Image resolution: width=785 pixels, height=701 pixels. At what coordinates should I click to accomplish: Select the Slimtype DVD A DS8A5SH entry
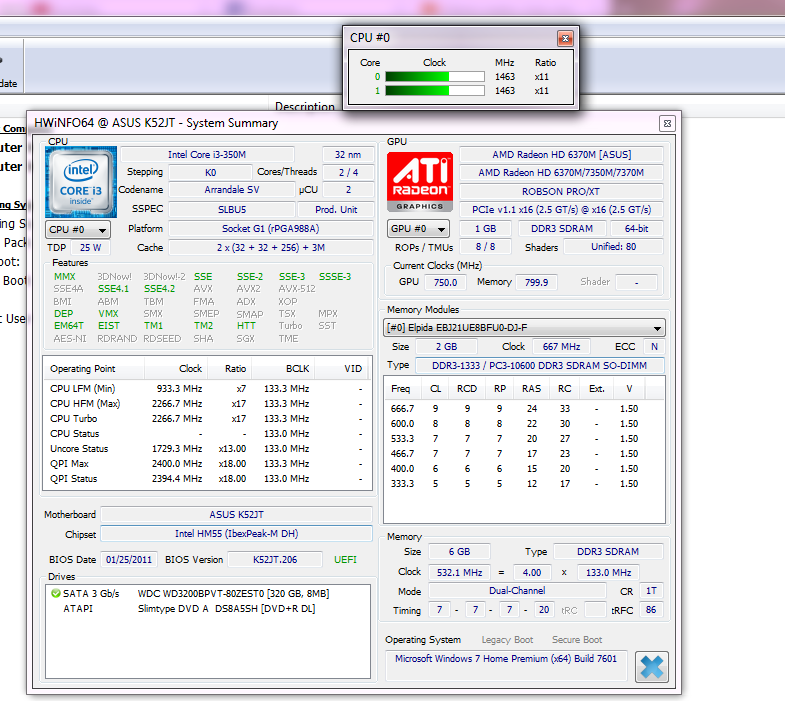pos(207,609)
